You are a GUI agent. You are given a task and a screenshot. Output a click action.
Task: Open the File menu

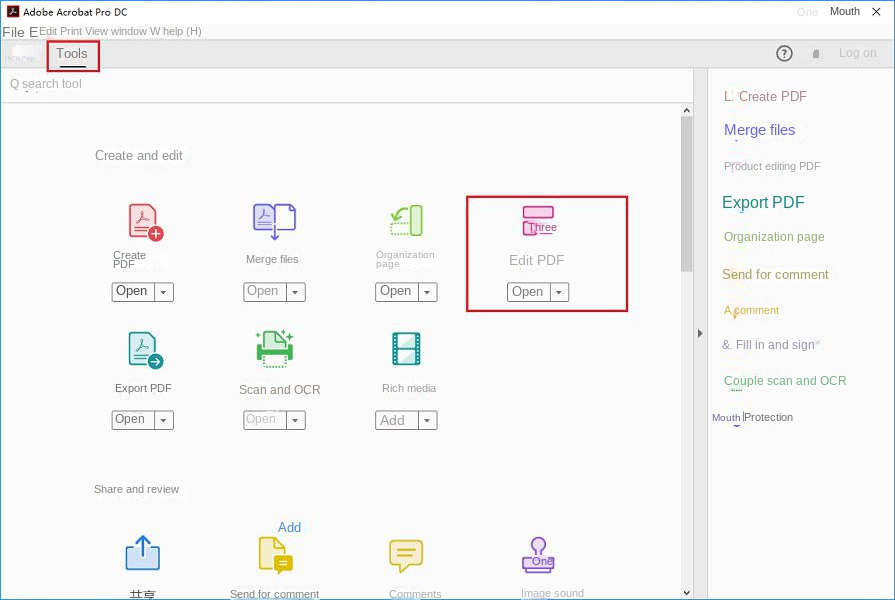click(14, 31)
